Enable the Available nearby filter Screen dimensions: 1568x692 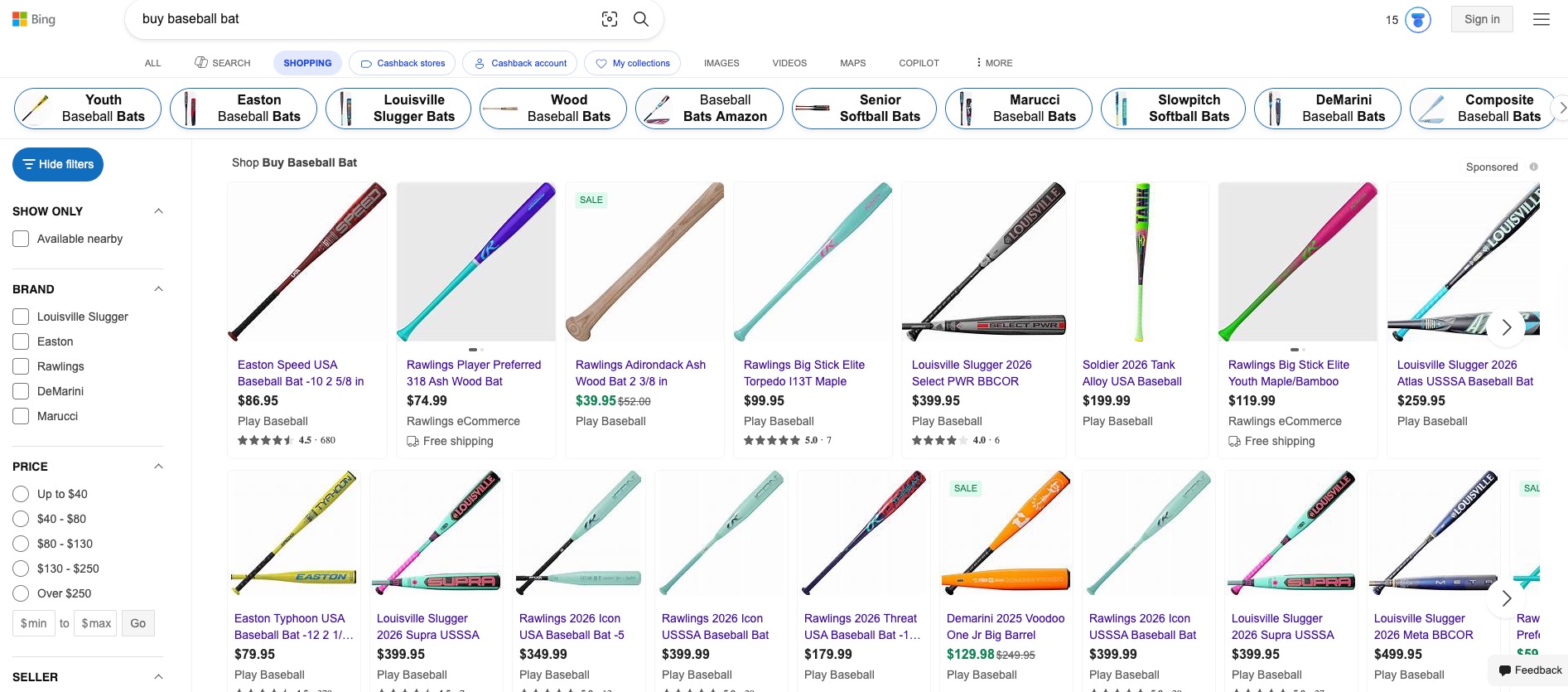pos(20,239)
